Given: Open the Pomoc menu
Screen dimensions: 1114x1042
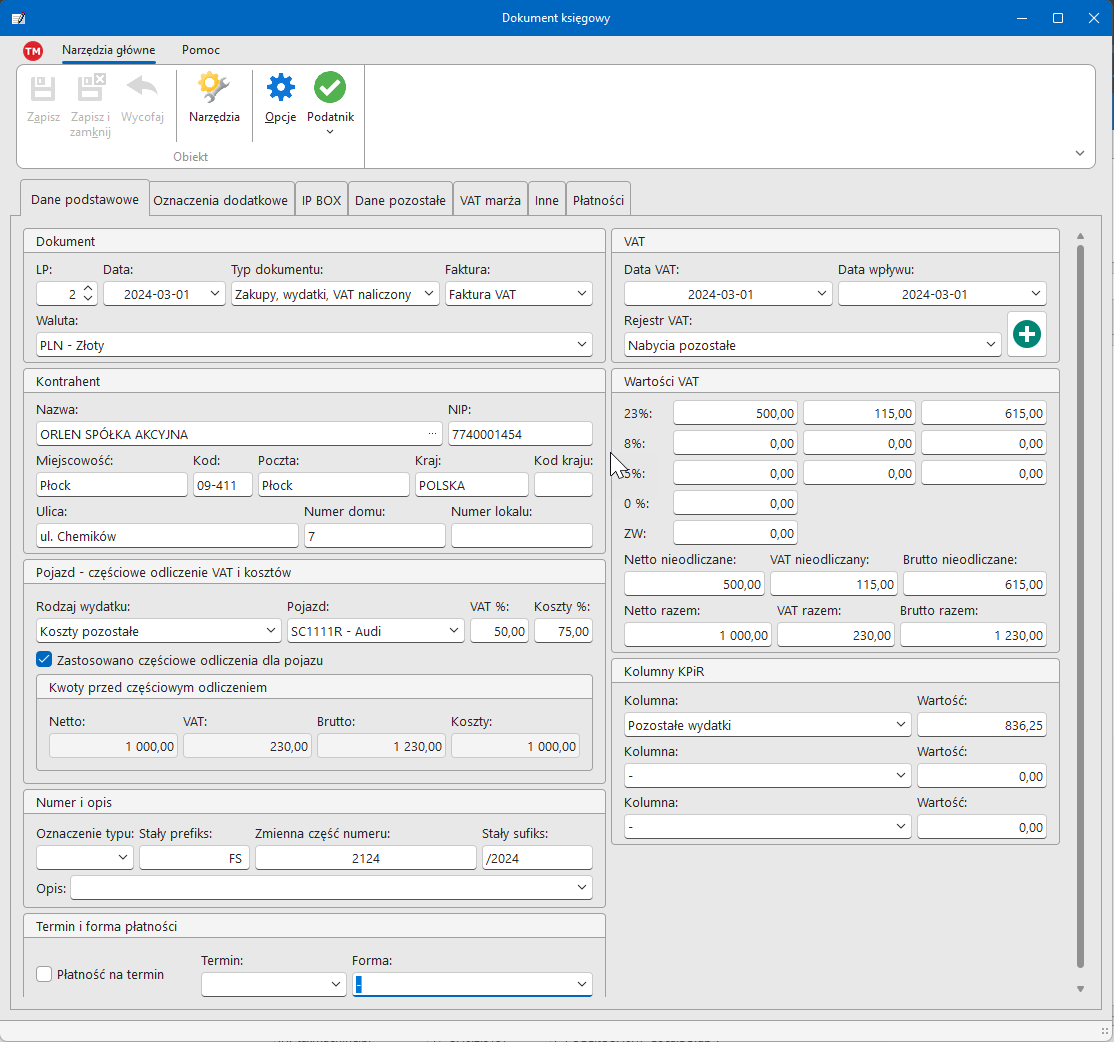Looking at the screenshot, I should coord(201,50).
